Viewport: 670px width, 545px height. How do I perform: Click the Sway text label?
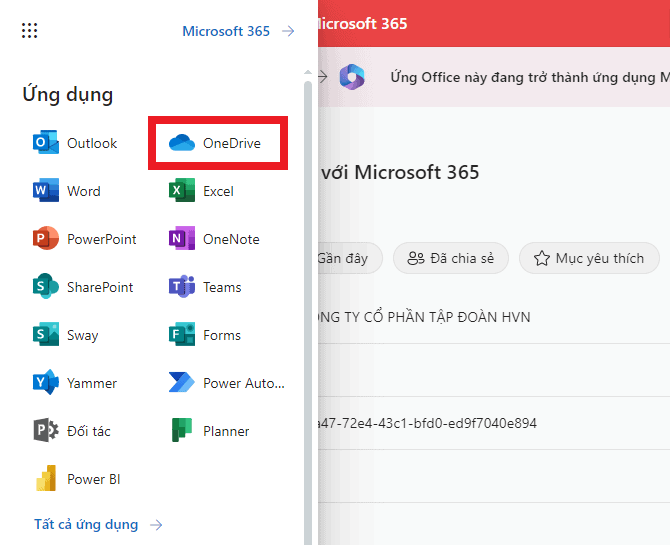(82, 336)
